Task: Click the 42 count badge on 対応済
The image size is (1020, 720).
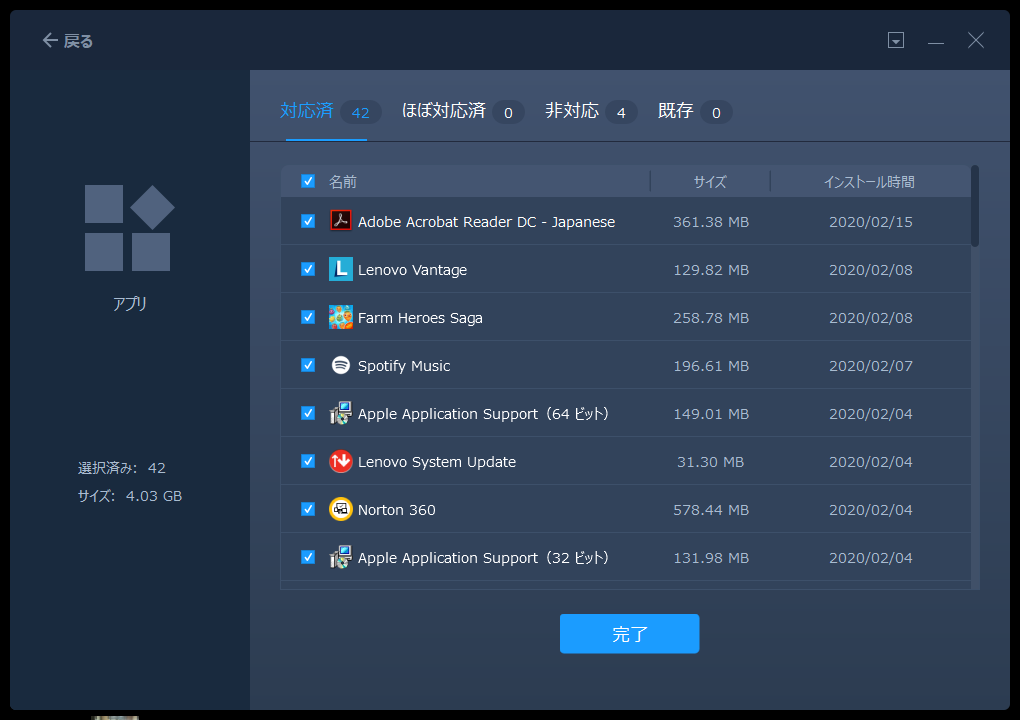Action: pos(360,113)
